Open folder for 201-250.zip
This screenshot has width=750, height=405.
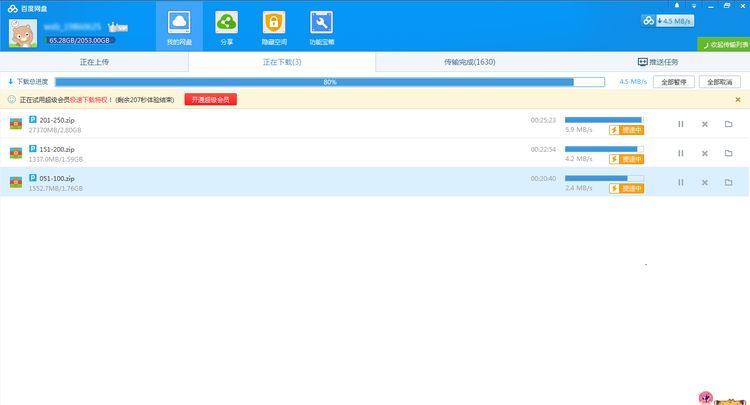728,124
